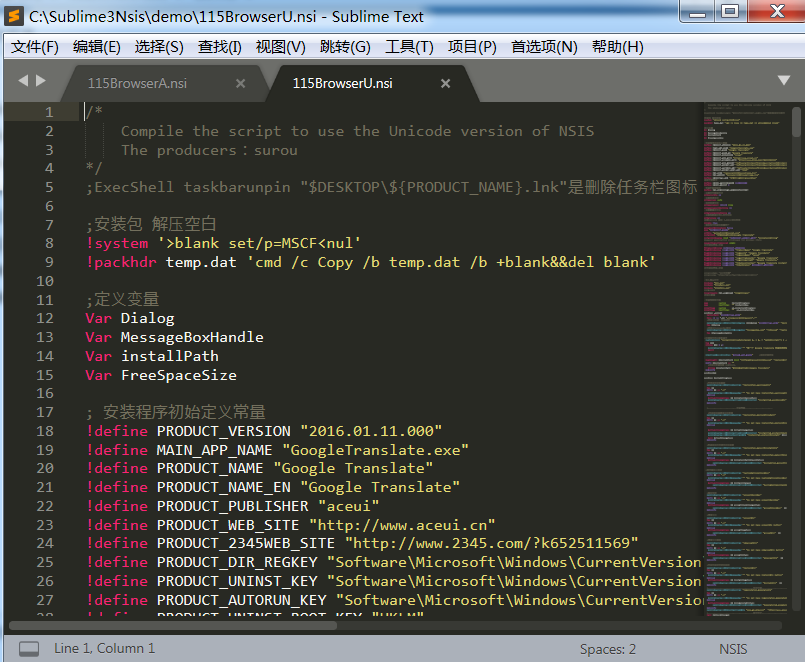Screen dimensions: 805x662
Task: Click the "GoogleTranslate.exe" string
Action: tap(375, 450)
